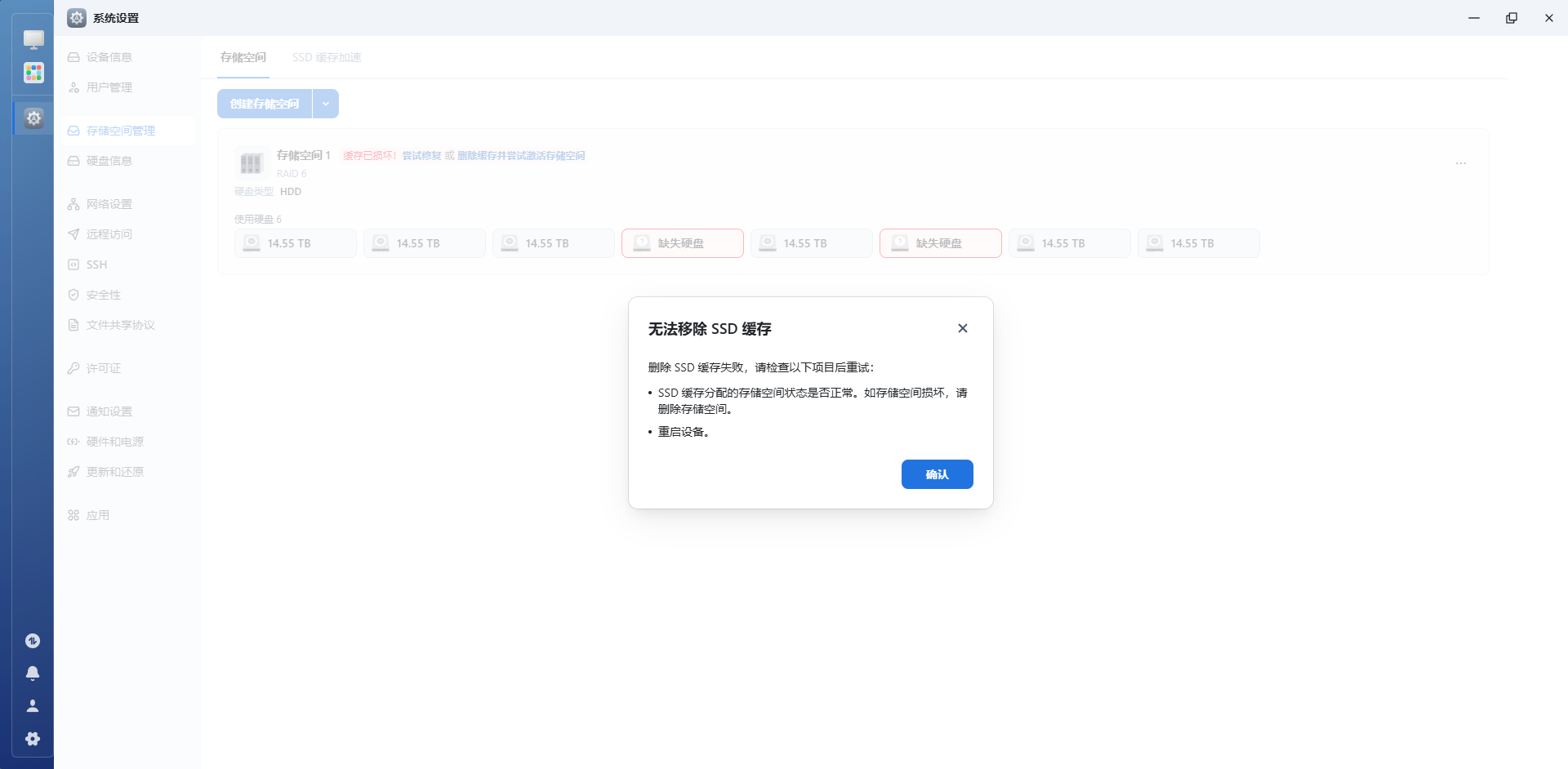Open the desktop monitor icon in dock
The image size is (1568, 769).
[33, 39]
